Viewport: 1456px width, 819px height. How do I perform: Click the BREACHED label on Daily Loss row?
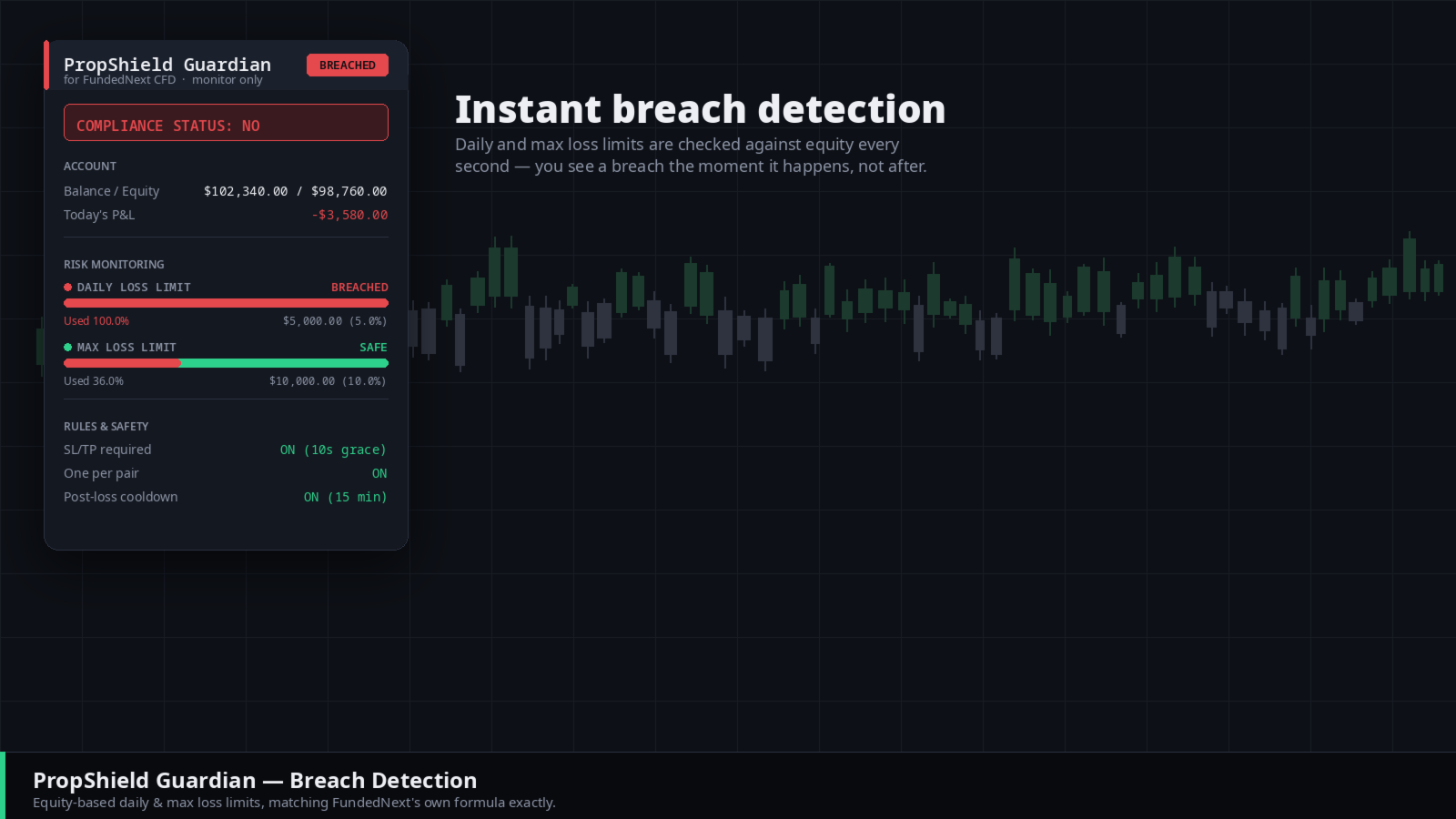click(359, 288)
